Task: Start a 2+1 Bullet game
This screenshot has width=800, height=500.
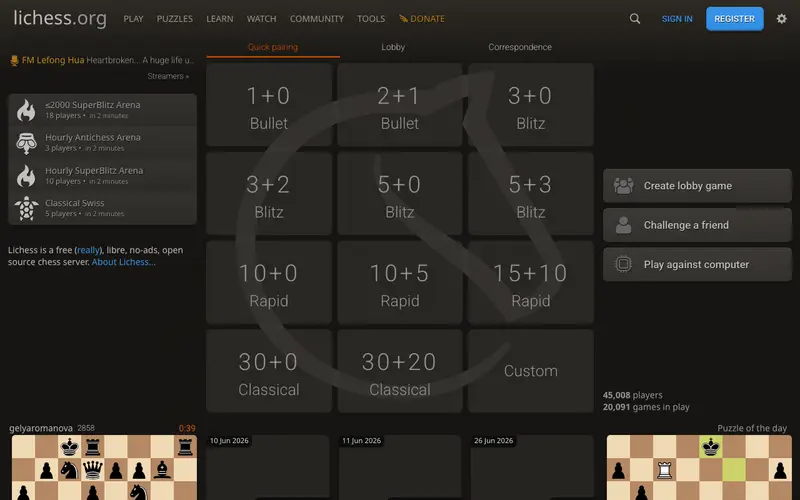Action: tap(399, 105)
